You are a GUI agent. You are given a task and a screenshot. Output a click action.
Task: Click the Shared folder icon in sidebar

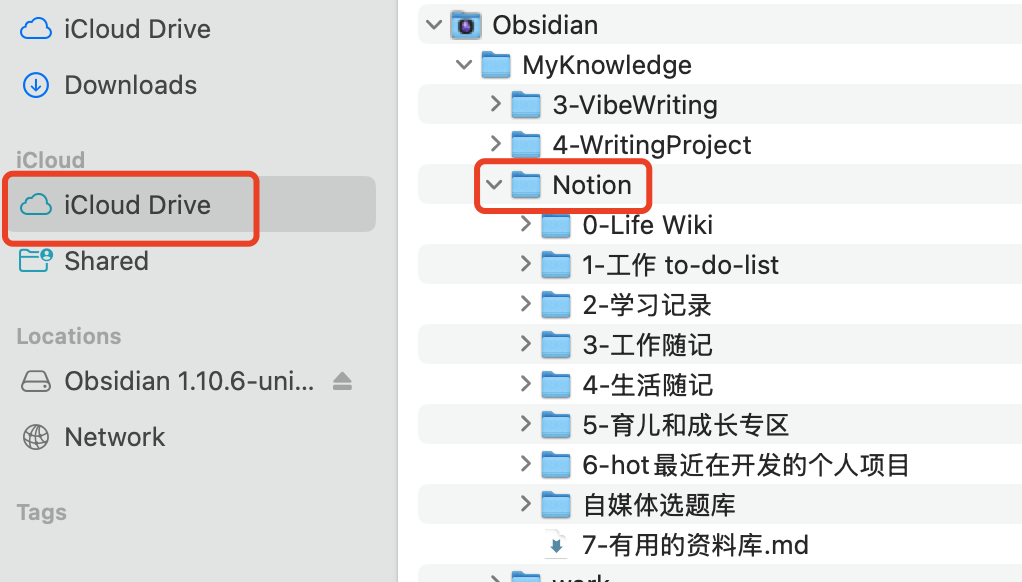pyautogui.click(x=36, y=261)
